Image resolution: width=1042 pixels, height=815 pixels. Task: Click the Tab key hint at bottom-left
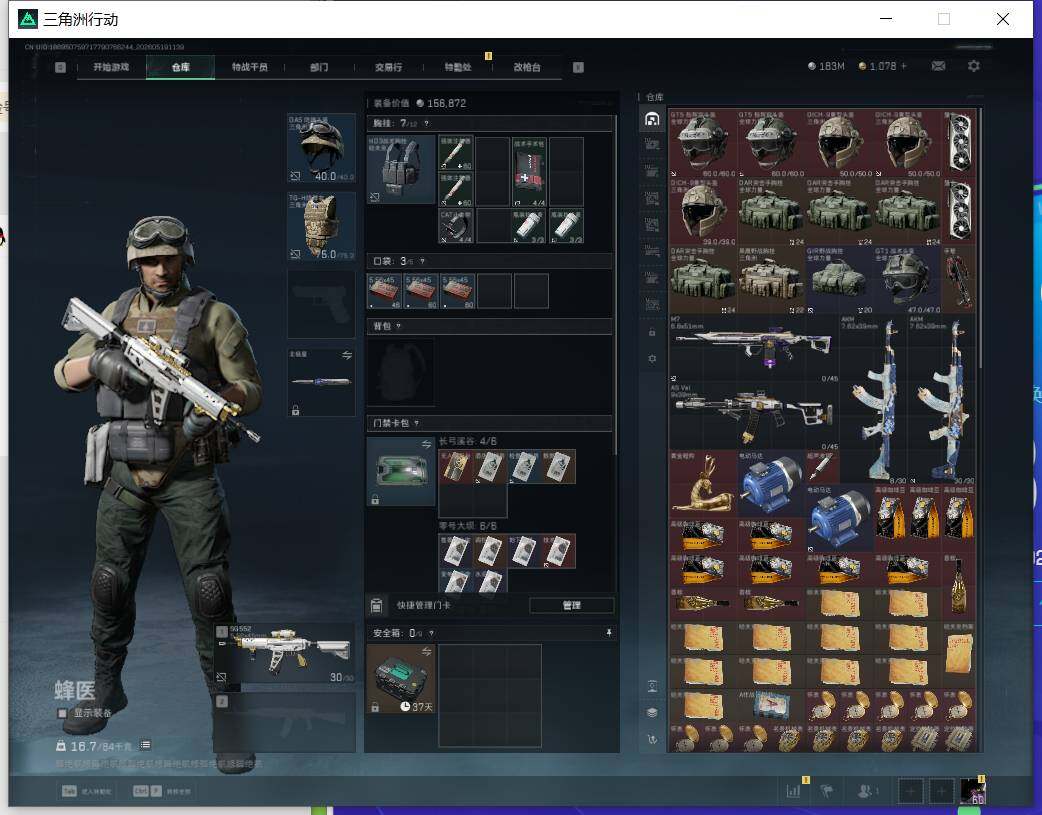[69, 791]
